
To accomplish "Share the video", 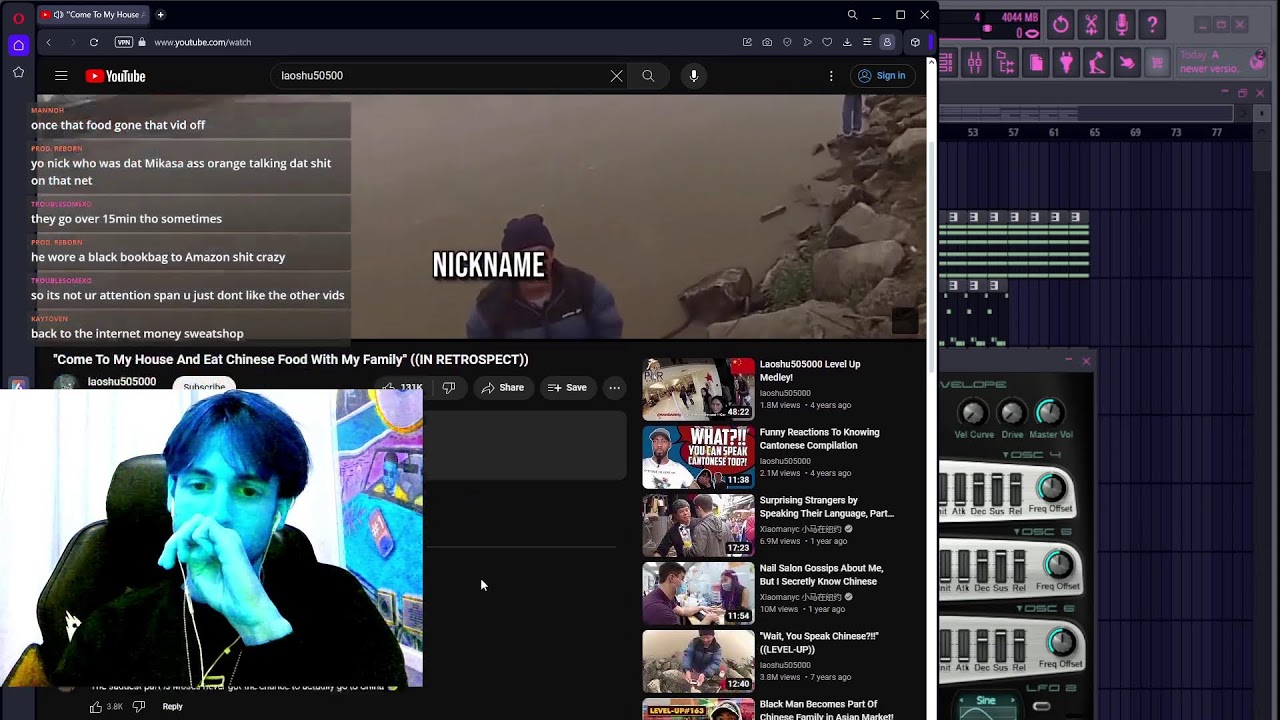I will 502,388.
